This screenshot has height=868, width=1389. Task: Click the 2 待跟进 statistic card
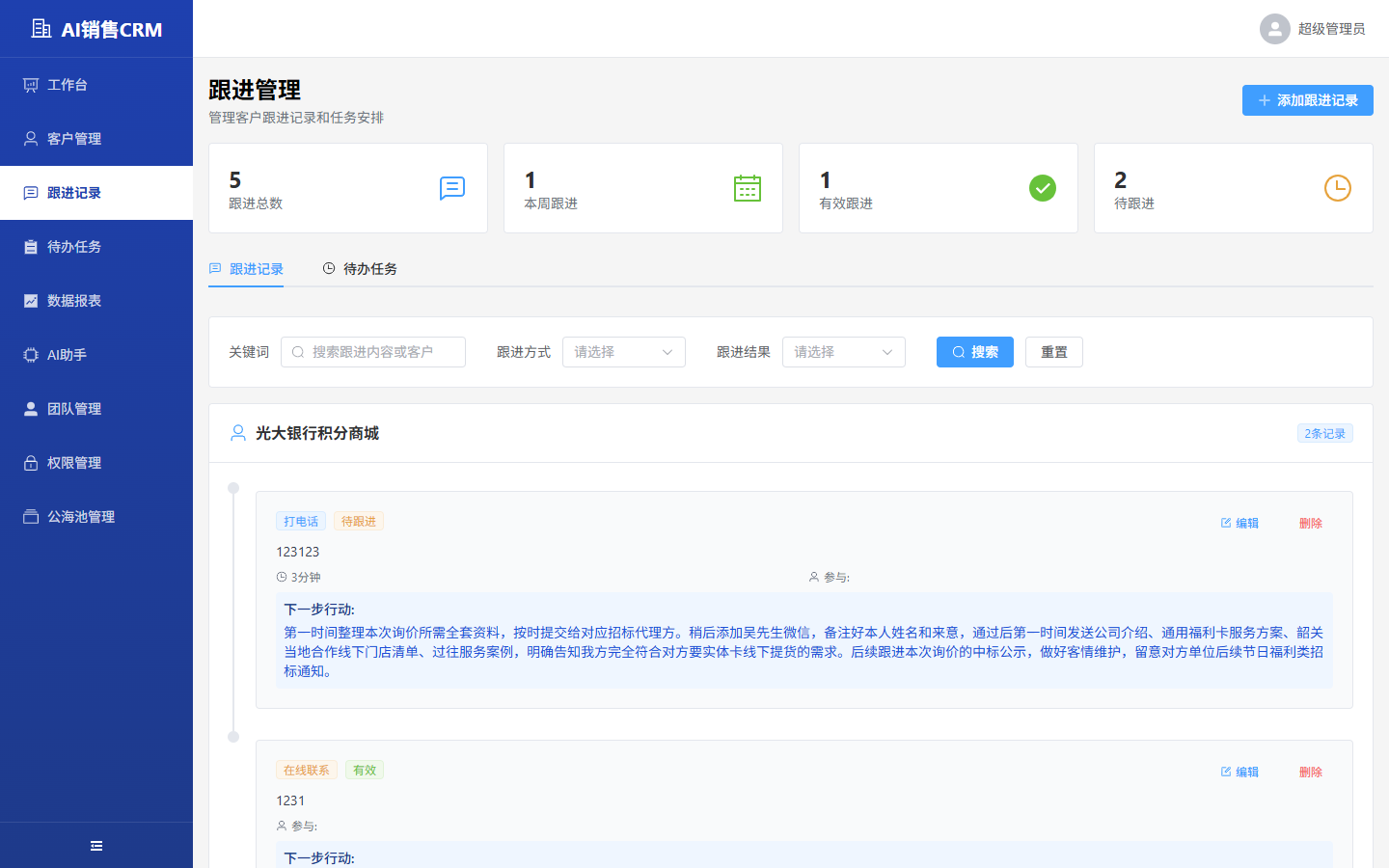click(x=1234, y=188)
